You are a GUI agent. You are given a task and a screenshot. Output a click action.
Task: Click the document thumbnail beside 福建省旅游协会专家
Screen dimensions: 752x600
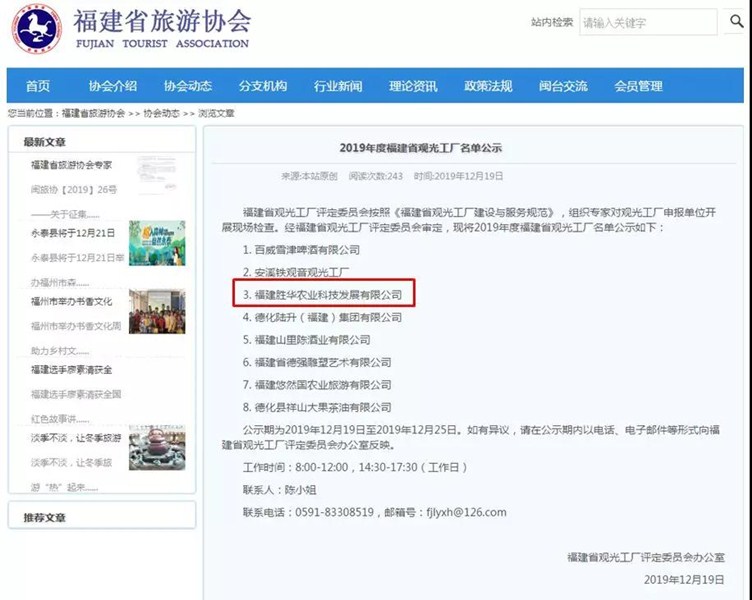(x=157, y=175)
